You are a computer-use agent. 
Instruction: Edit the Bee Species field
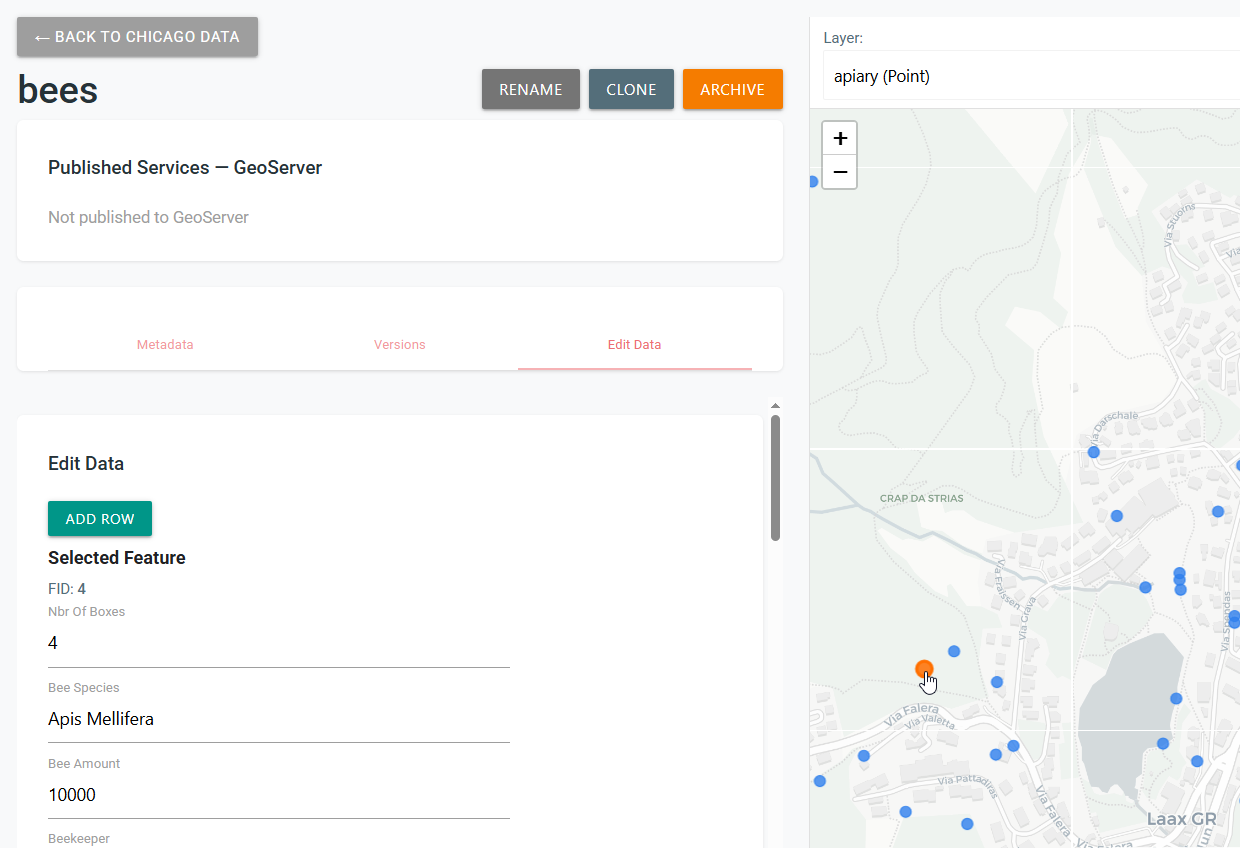pyautogui.click(x=279, y=719)
